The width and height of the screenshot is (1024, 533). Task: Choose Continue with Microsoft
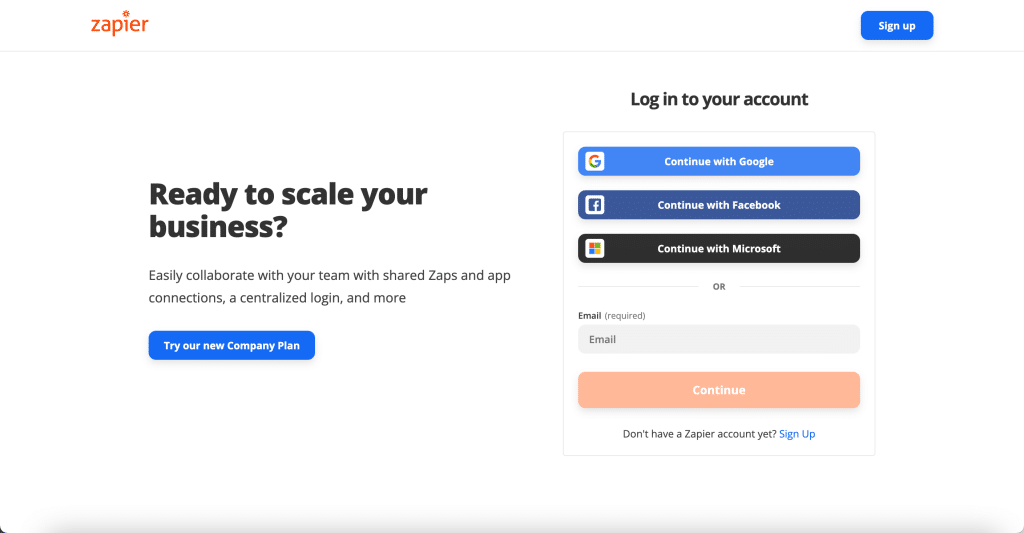(718, 249)
